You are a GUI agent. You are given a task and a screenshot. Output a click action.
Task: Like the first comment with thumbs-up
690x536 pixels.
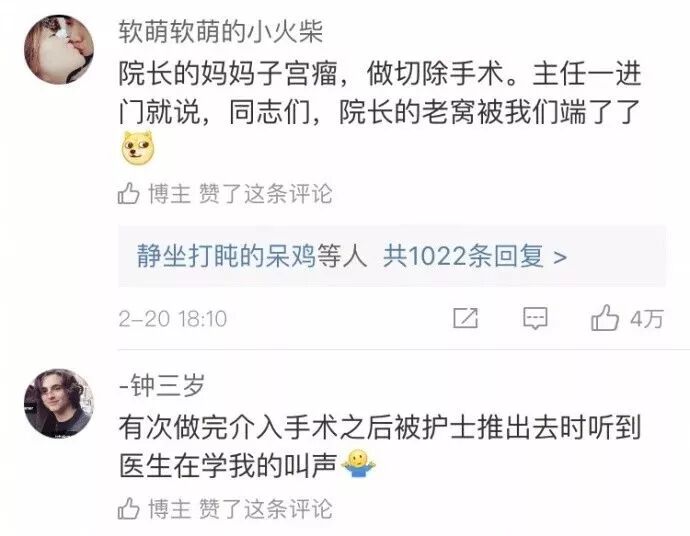(x=605, y=317)
